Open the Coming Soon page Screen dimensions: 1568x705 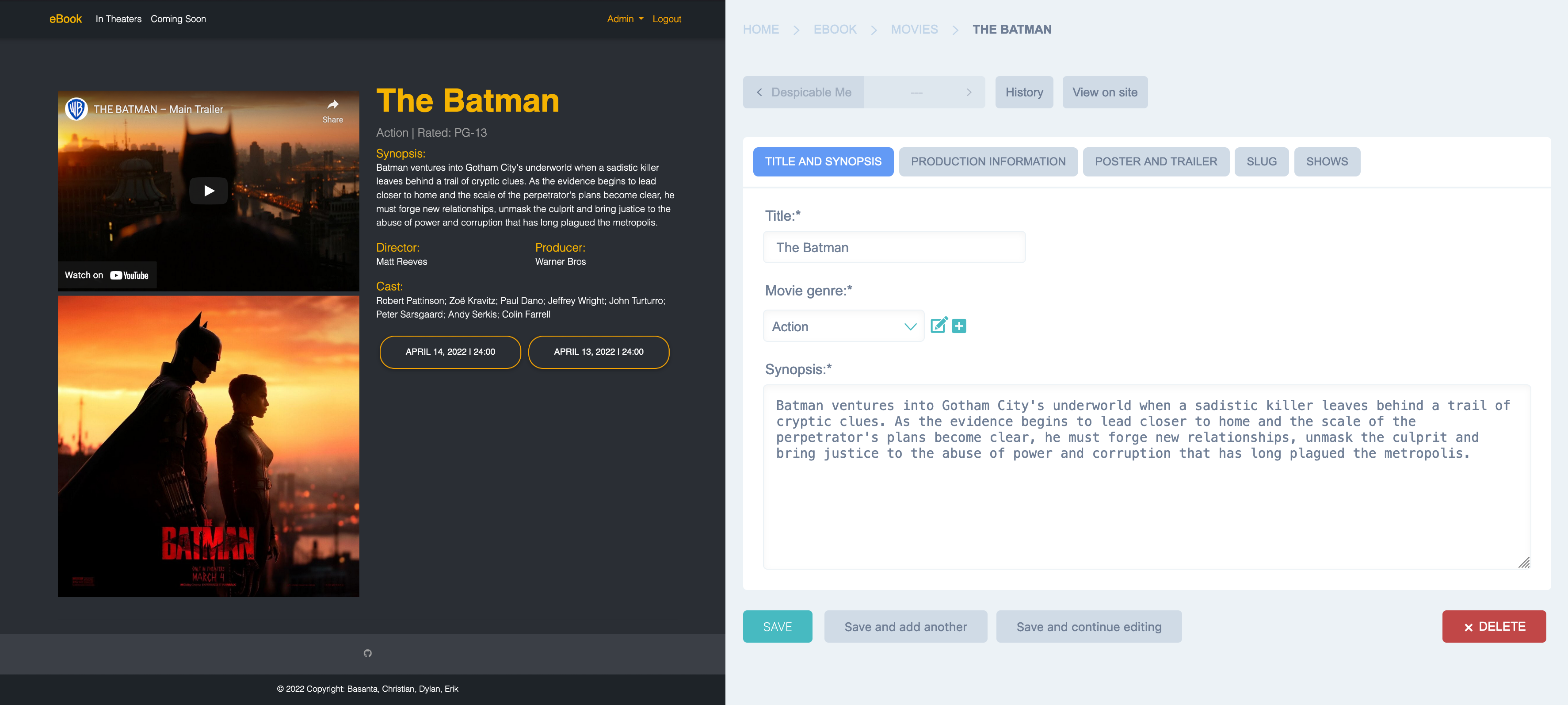pos(178,19)
